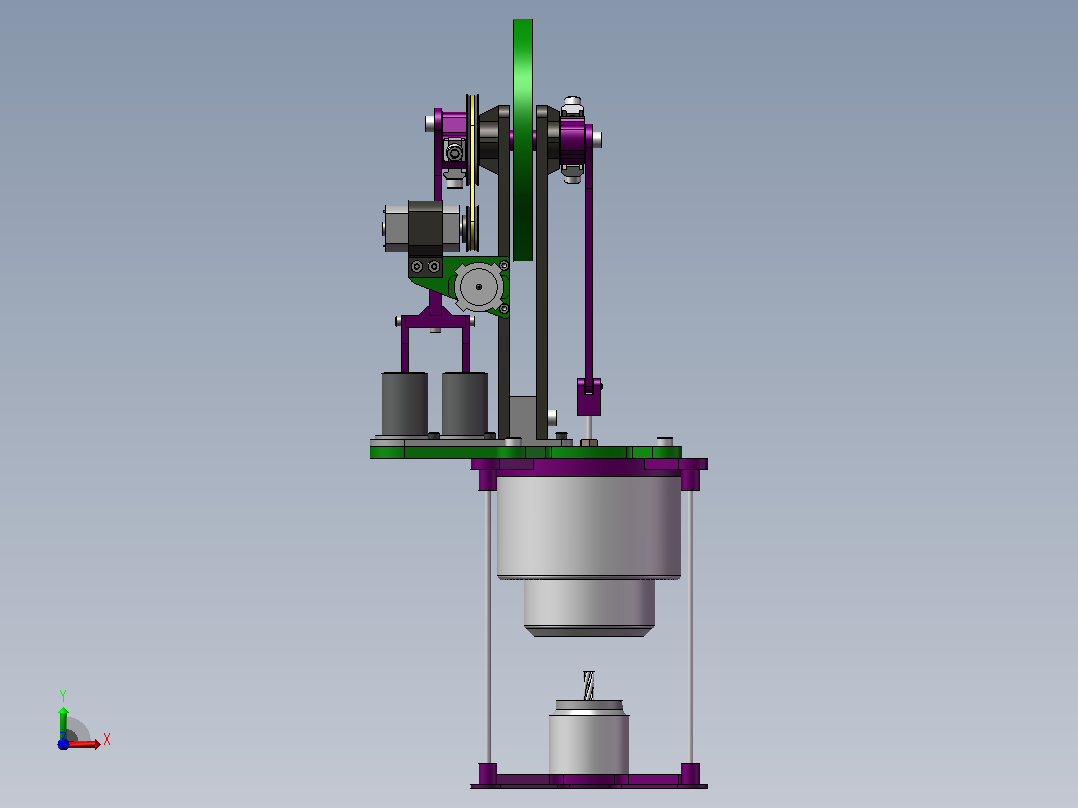This screenshot has height=808, width=1078.
Task: Select the right thin vertical support rod
Action: click(690, 626)
